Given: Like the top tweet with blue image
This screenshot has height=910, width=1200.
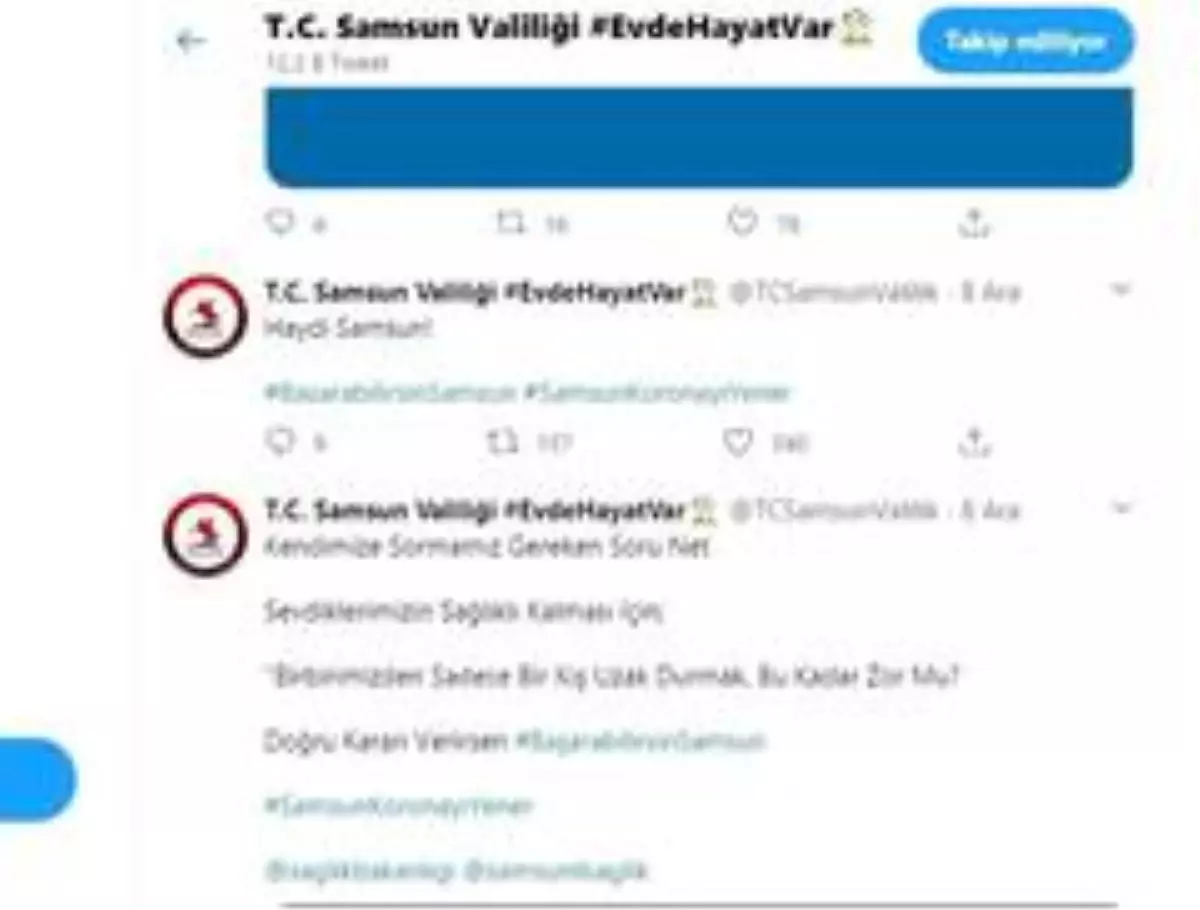Looking at the screenshot, I should (x=741, y=222).
